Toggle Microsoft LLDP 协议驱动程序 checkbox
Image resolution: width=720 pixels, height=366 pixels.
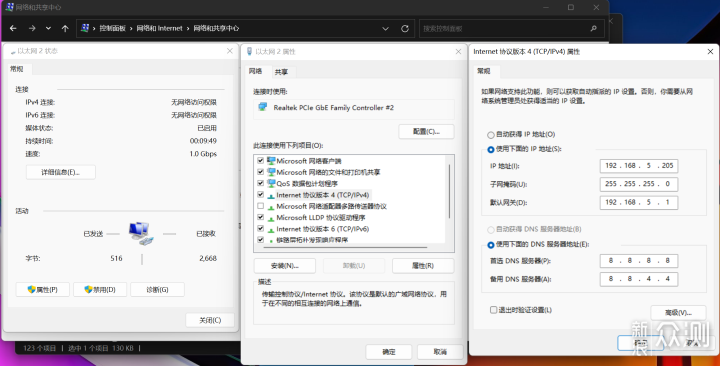tap(260, 217)
